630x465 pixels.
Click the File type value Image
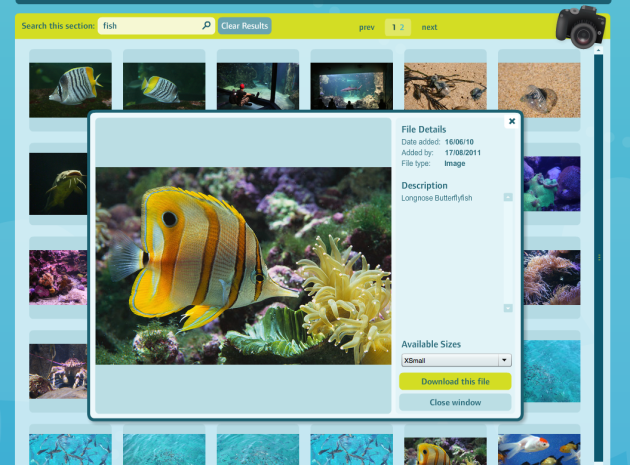(455, 164)
